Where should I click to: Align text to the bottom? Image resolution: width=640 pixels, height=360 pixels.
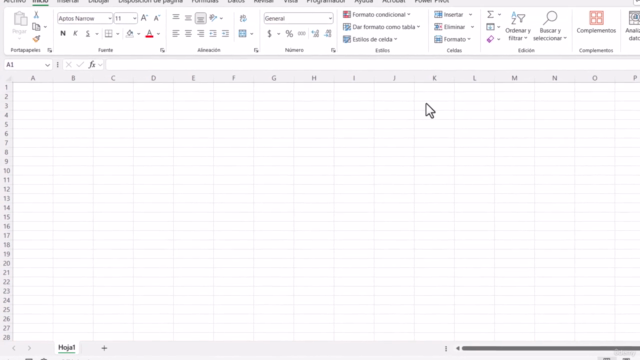click(200, 18)
